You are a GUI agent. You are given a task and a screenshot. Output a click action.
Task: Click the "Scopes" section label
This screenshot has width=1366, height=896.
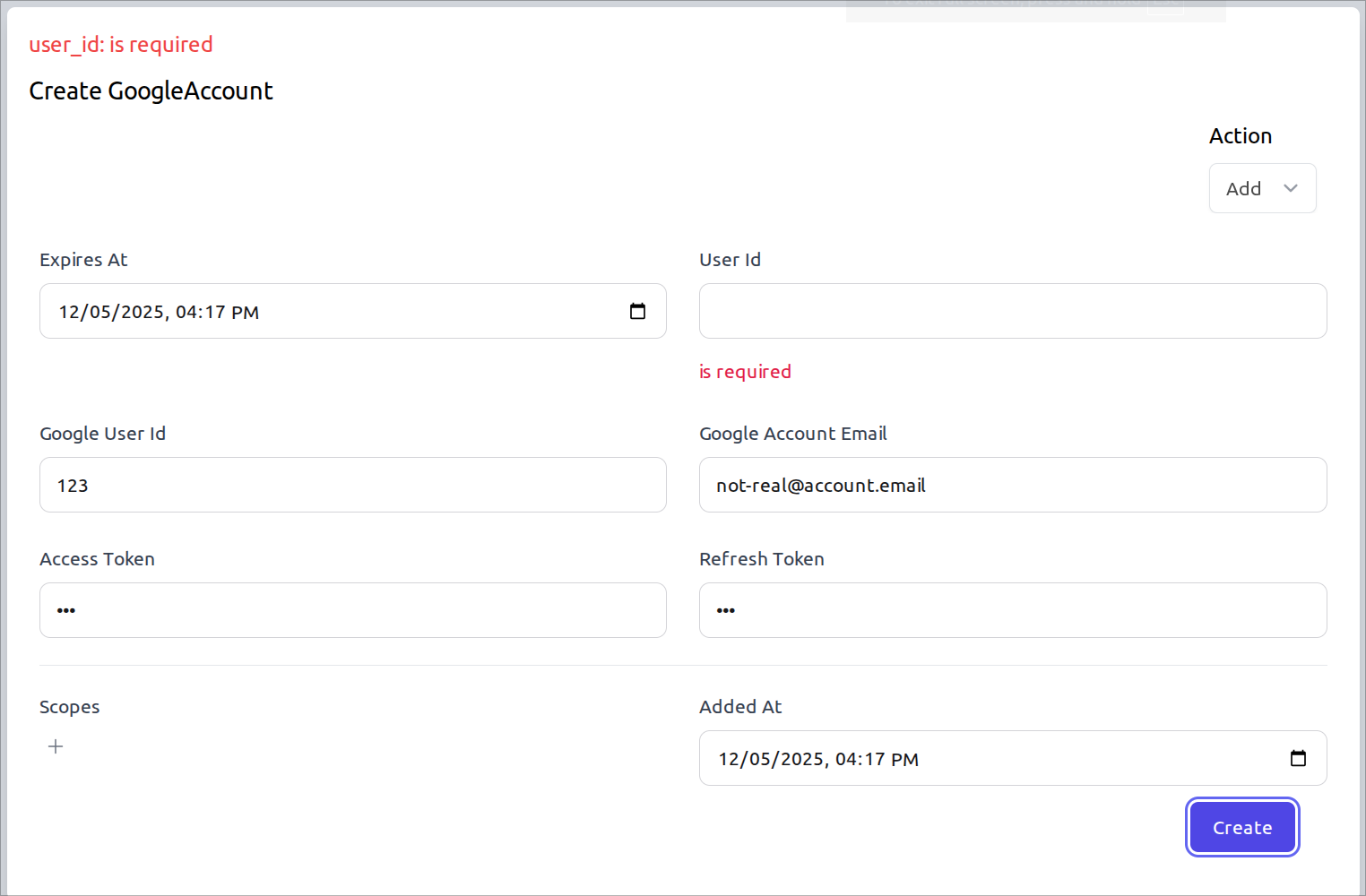[69, 707]
